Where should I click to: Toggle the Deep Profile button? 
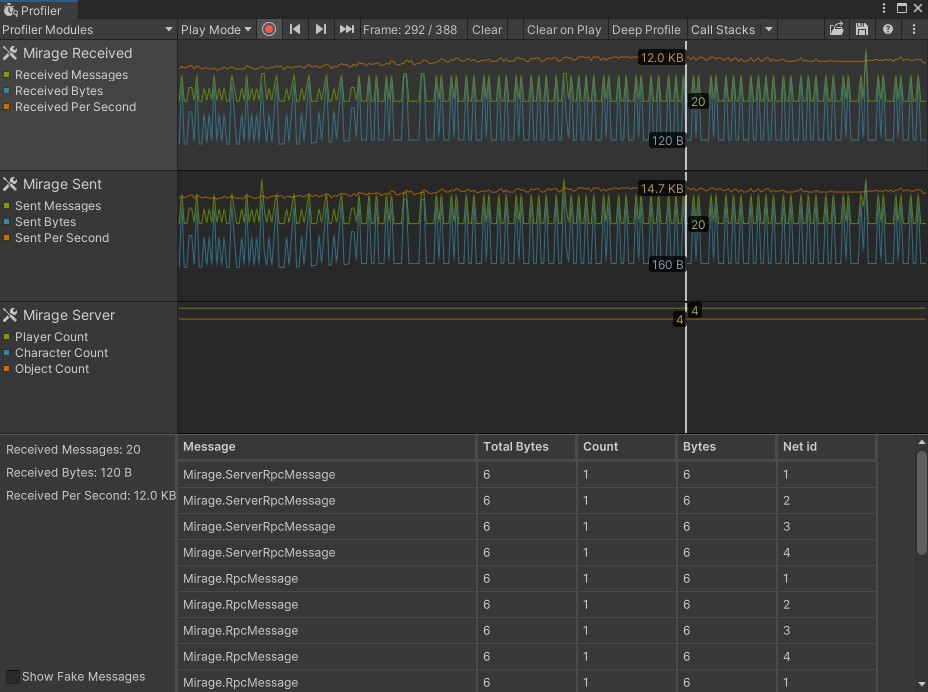pyautogui.click(x=646, y=30)
